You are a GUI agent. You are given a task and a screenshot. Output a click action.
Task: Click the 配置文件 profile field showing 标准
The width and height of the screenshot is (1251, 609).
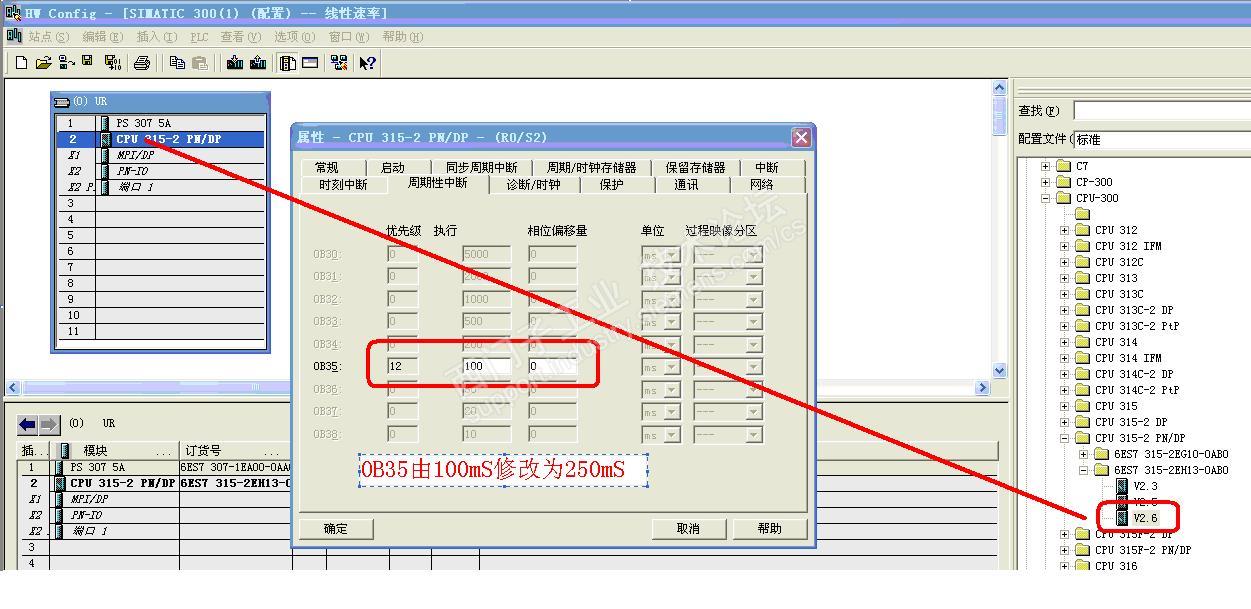[1161, 139]
